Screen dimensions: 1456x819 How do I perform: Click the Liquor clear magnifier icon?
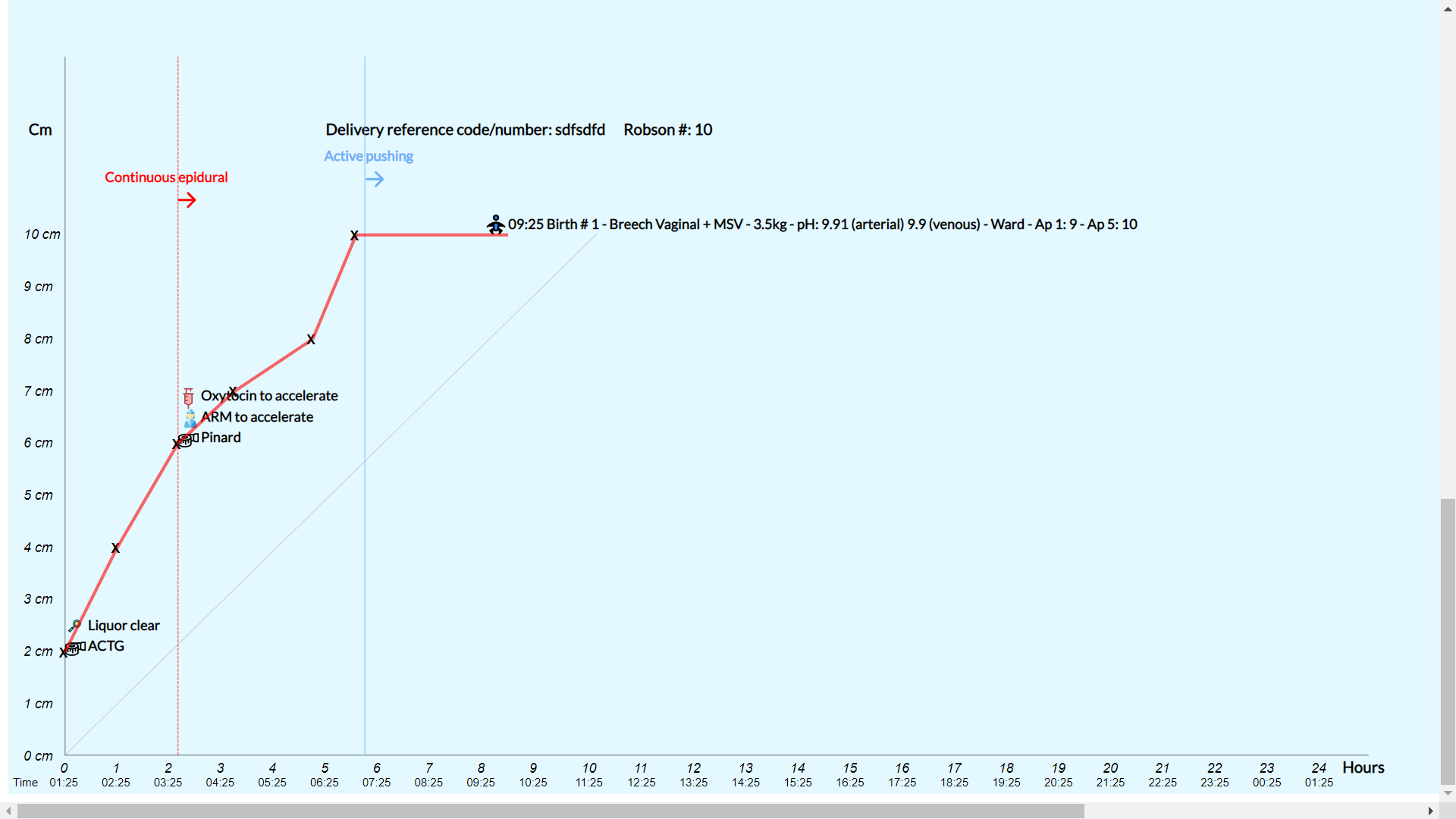click(75, 626)
